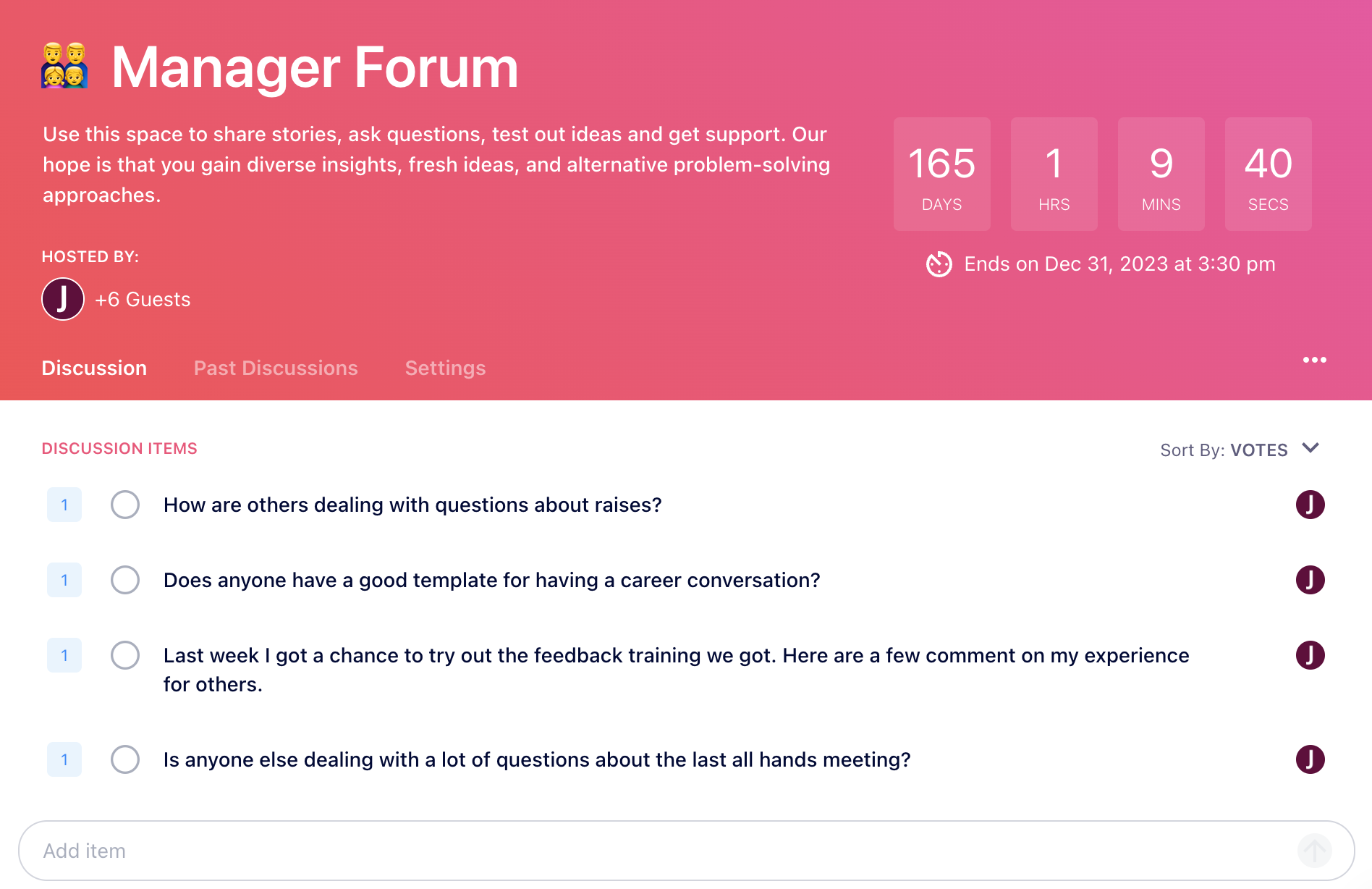Focus the Add item input field
Image resolution: width=1372 pixels, height=889 pixels.
686,851
